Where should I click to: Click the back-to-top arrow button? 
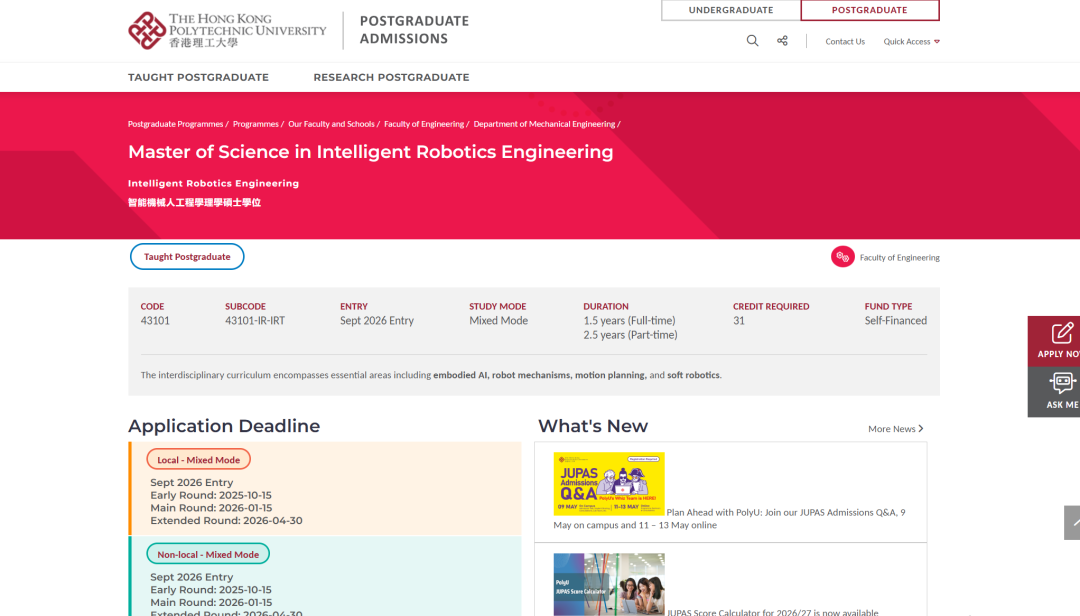[1072, 522]
